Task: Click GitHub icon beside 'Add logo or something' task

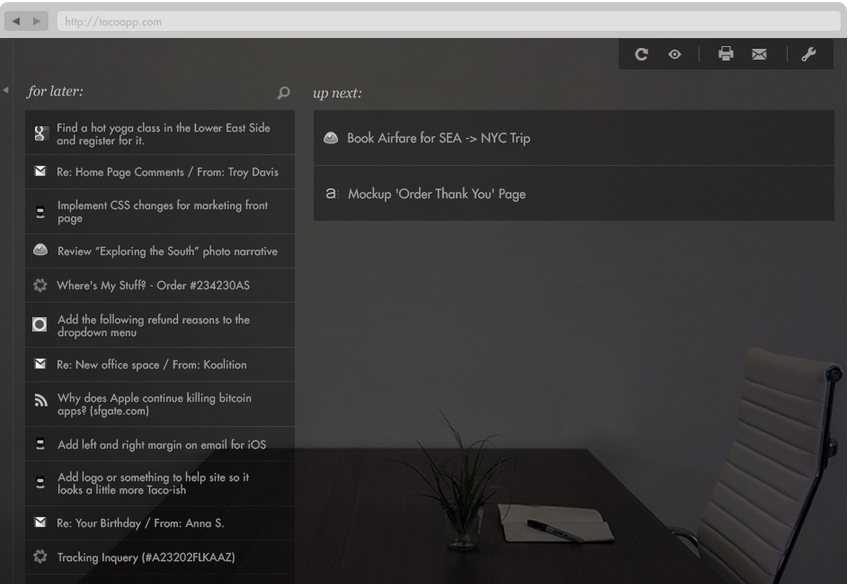Action: pyautogui.click(x=40, y=482)
